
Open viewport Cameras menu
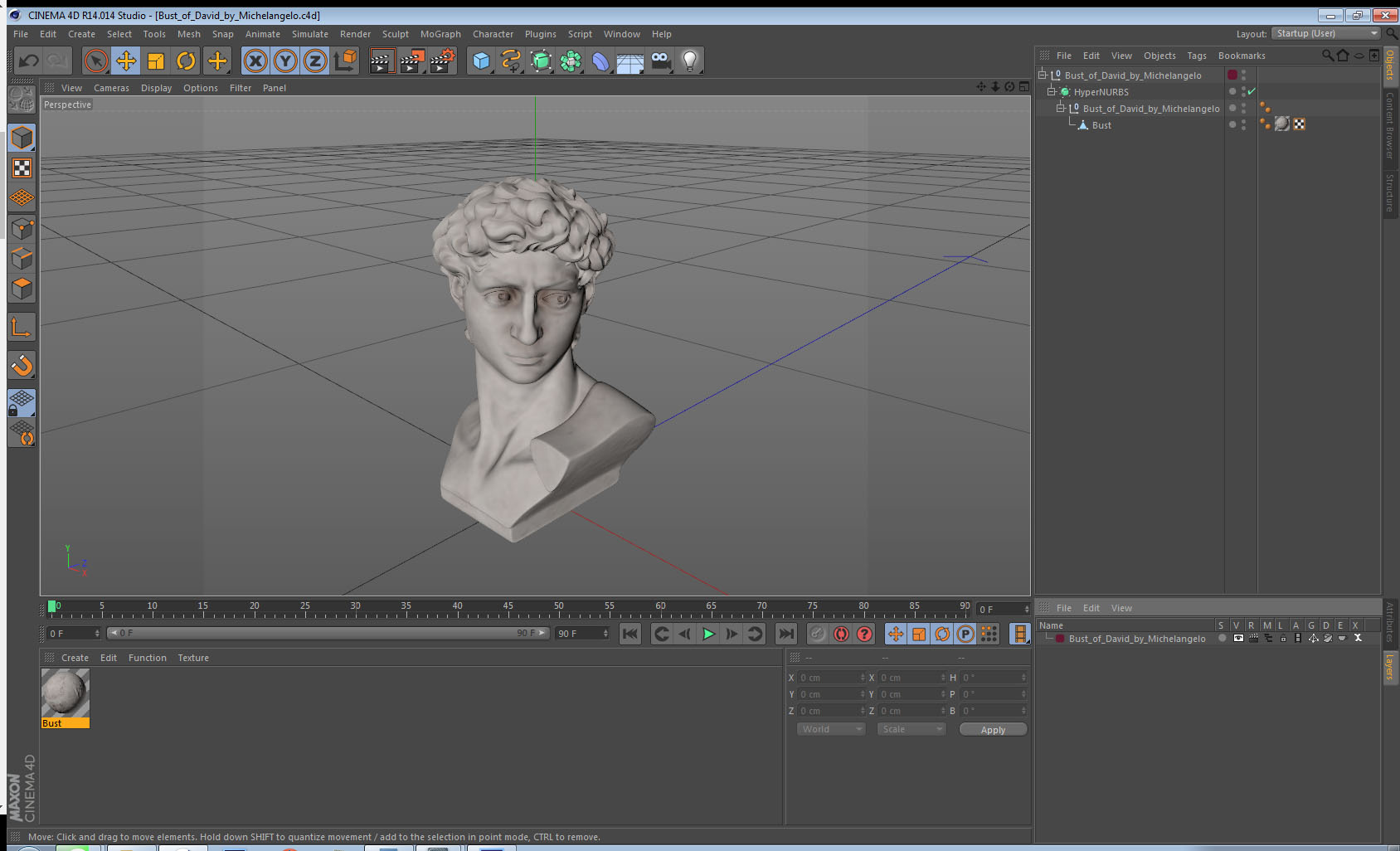click(x=111, y=88)
